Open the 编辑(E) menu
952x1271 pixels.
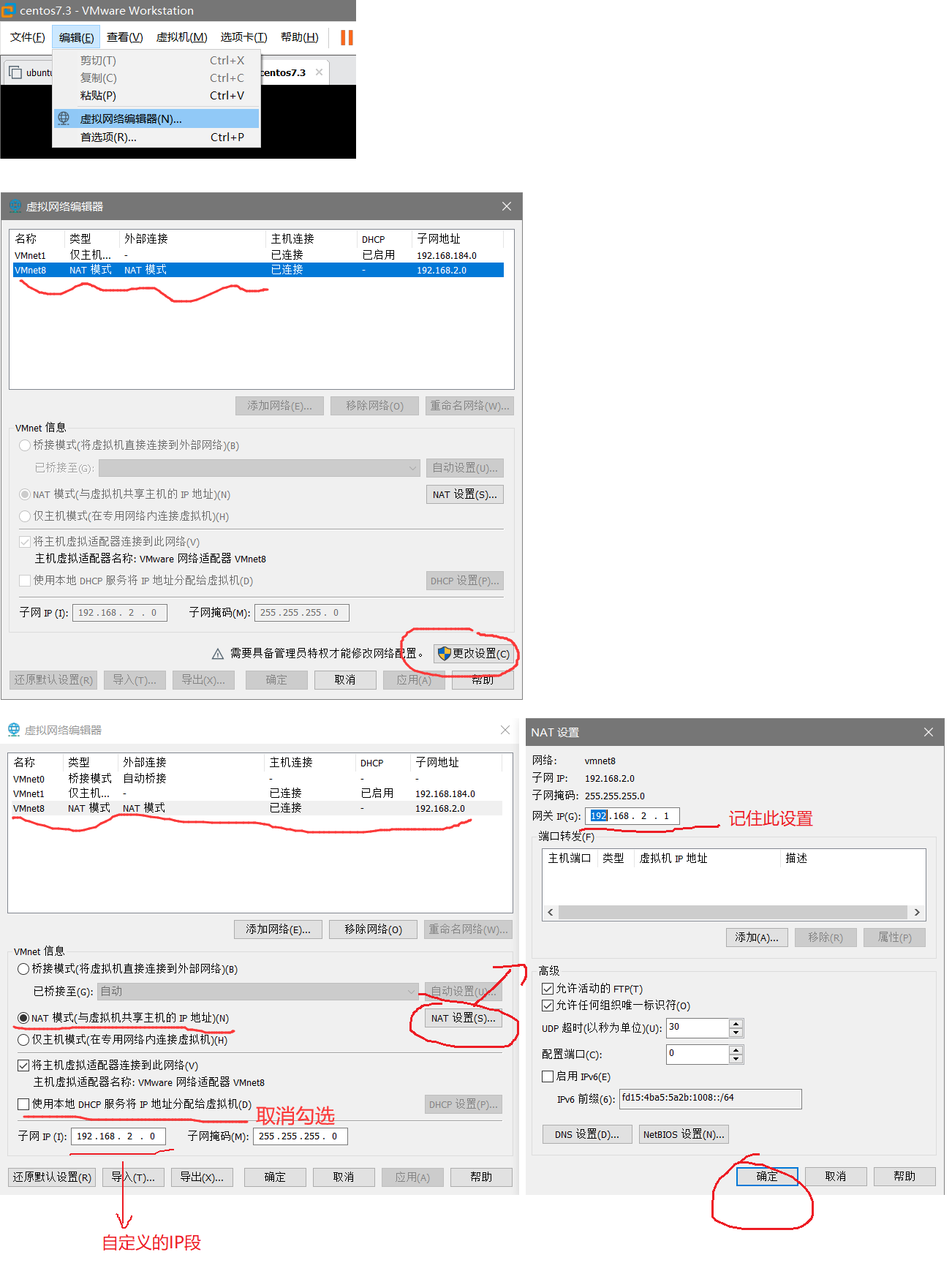point(76,37)
